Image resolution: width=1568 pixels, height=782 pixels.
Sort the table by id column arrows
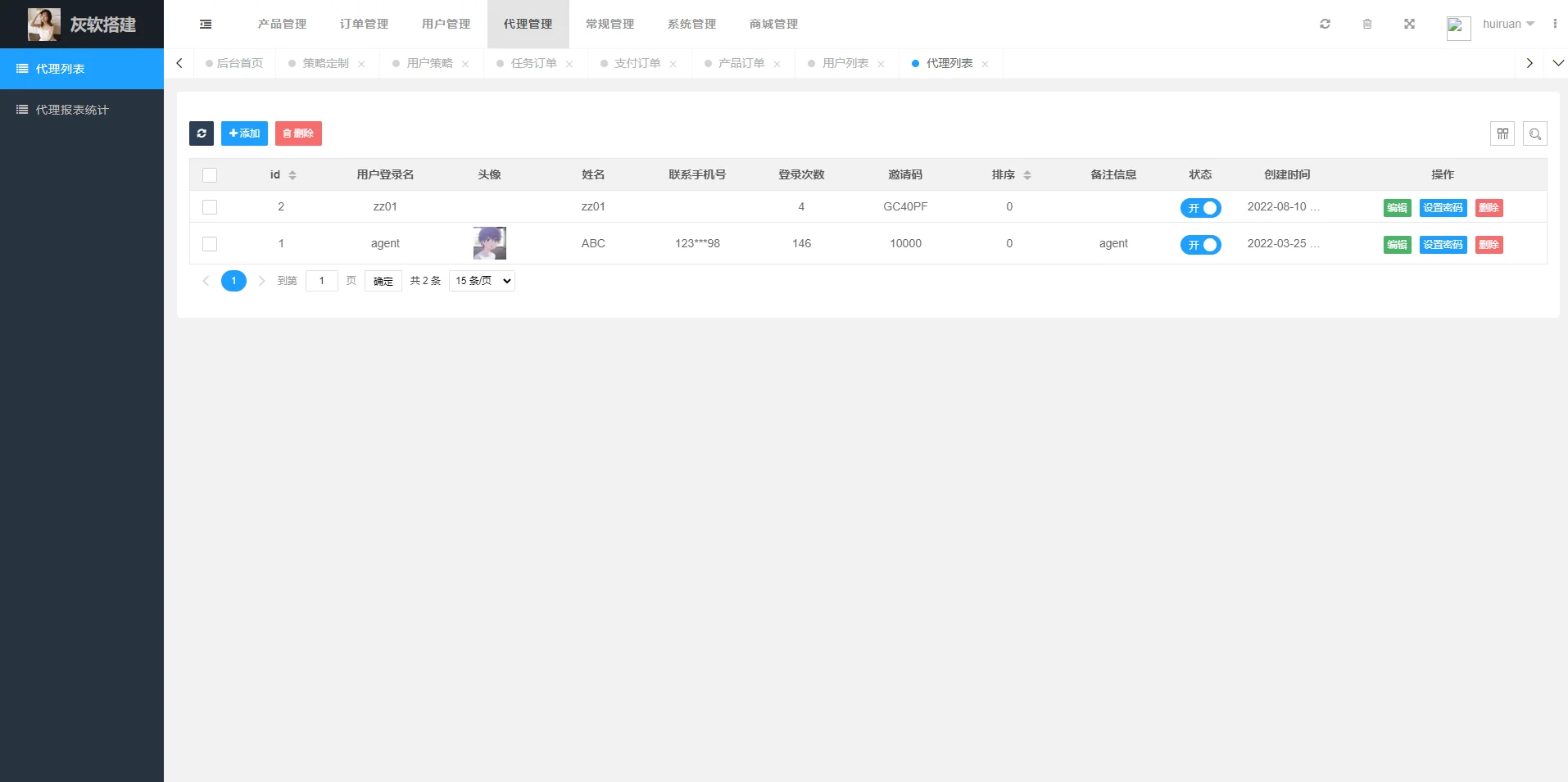point(292,175)
